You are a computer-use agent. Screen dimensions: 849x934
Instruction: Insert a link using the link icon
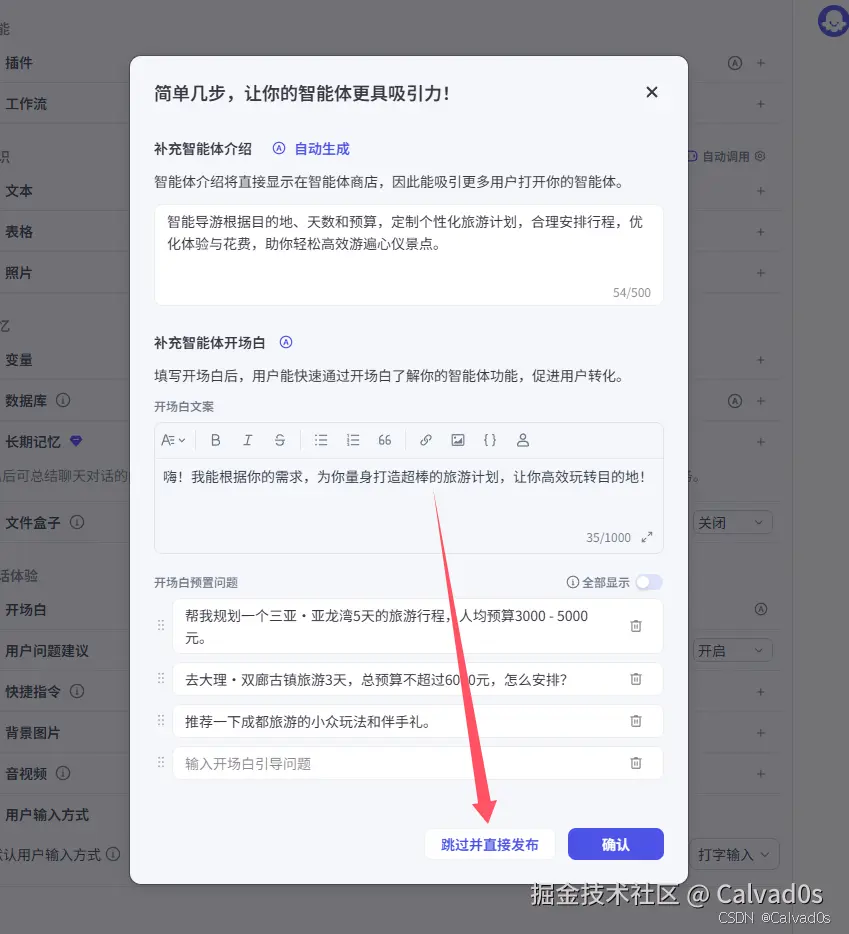(x=425, y=440)
